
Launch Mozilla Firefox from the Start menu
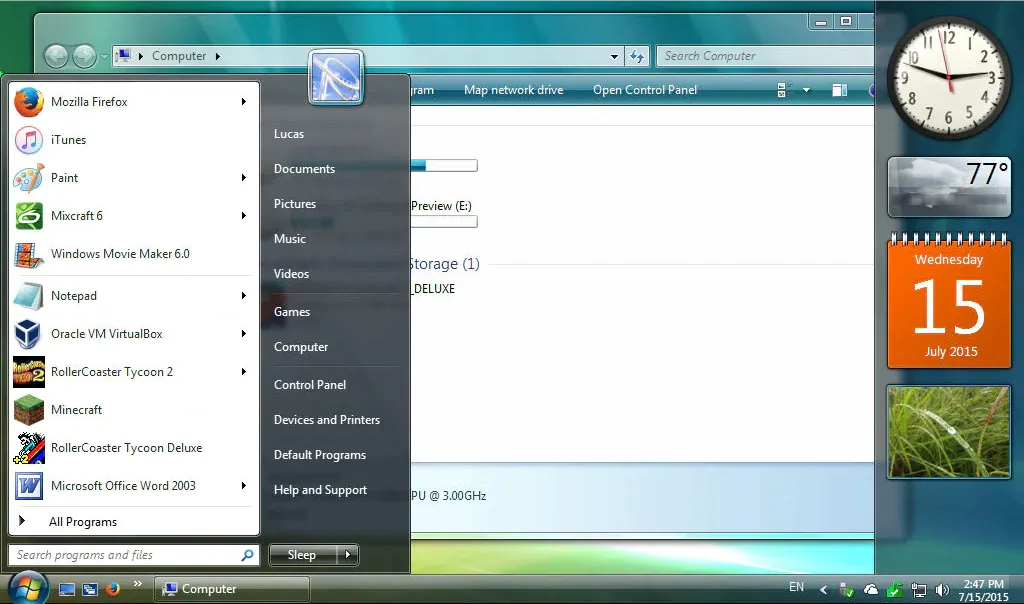click(134, 102)
